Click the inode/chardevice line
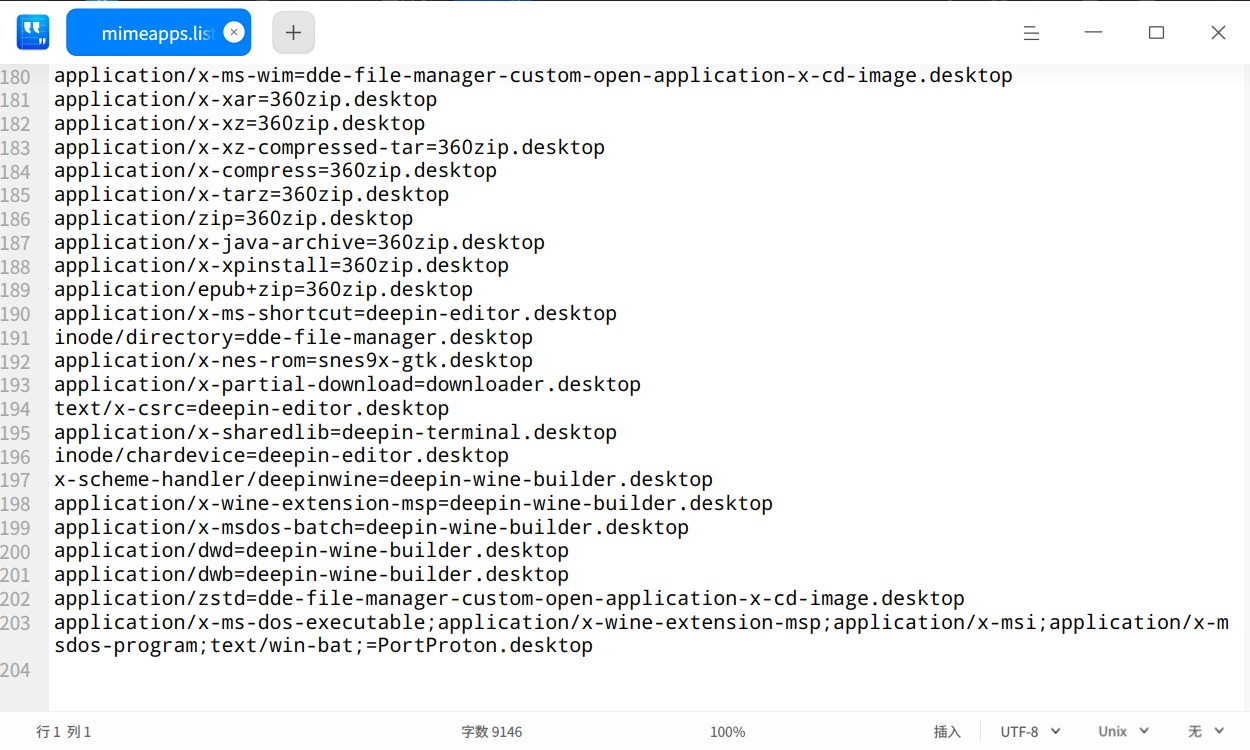1250x750 pixels. [281, 456]
